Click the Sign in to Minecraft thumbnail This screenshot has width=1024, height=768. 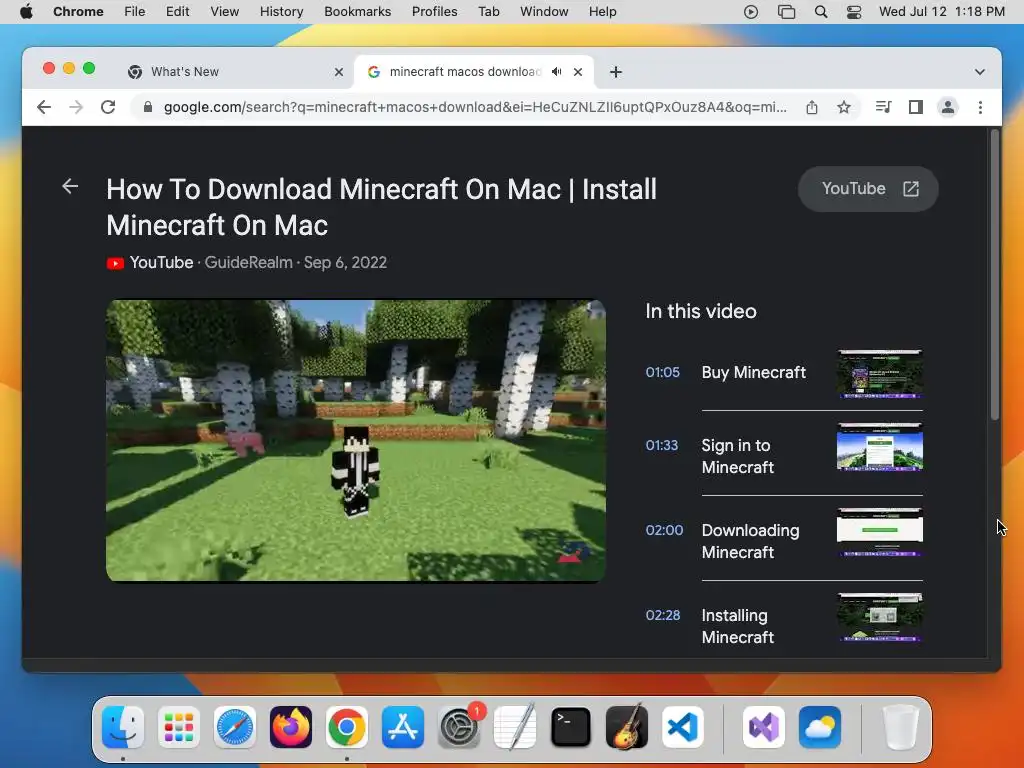tap(880, 447)
